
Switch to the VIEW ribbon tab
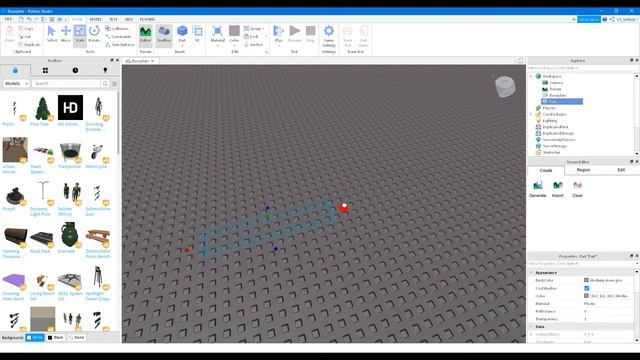coord(129,19)
